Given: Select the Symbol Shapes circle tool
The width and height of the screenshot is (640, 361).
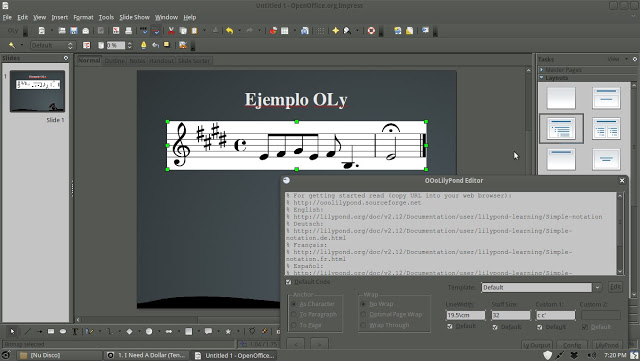Looking at the screenshot, I should pyautogui.click(x=149, y=331).
